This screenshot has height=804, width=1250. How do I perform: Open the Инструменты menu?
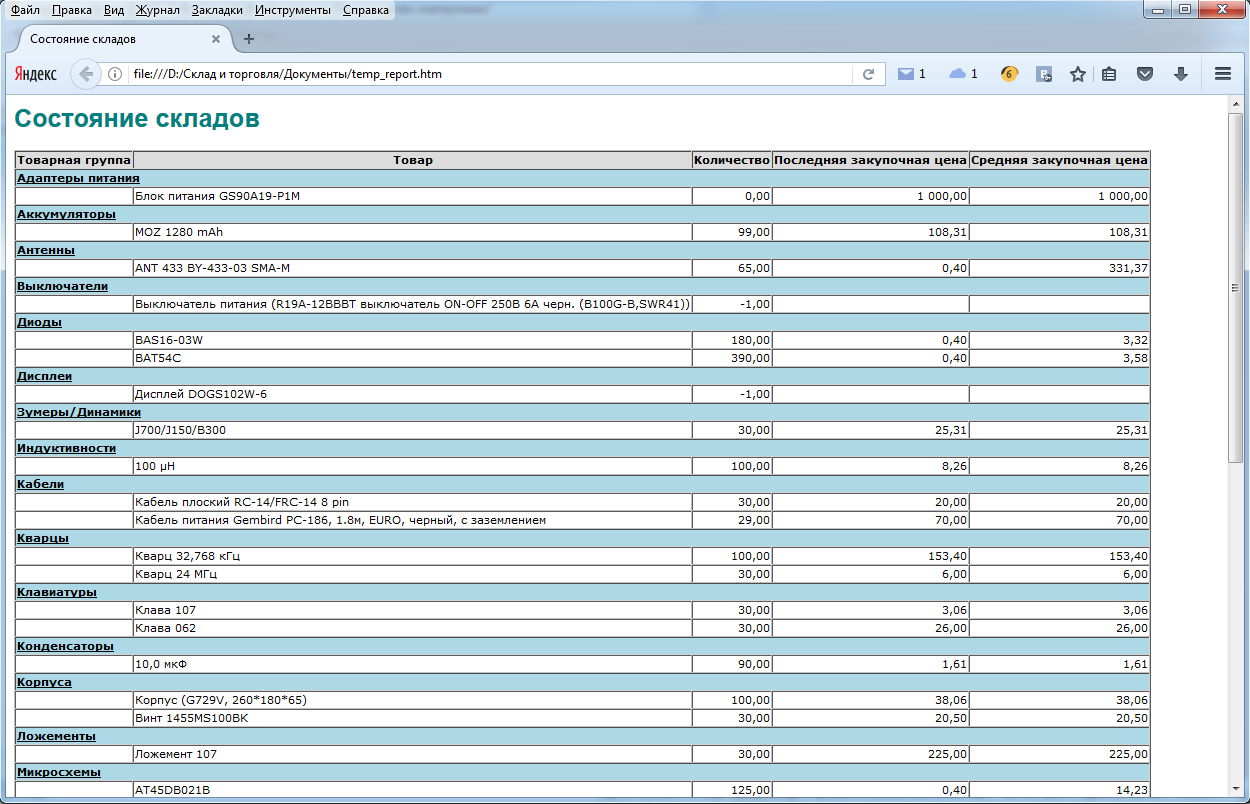tap(292, 10)
